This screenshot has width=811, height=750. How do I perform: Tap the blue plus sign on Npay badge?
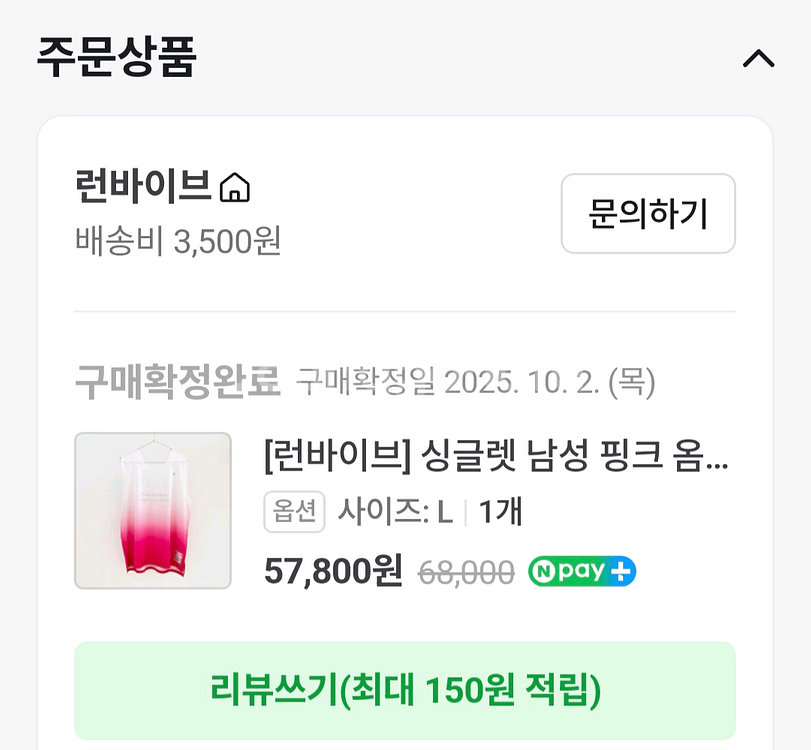622,571
